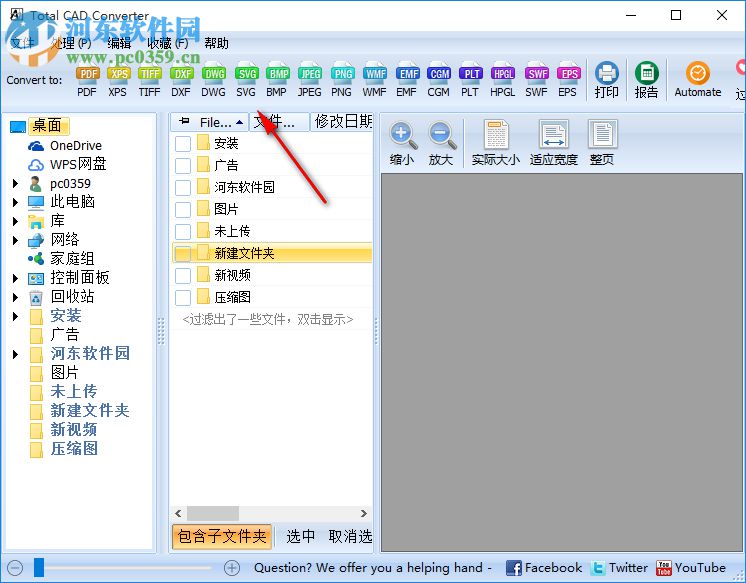Click file list horizontal scrollbar right arrow
This screenshot has width=746, height=583.
click(364, 514)
